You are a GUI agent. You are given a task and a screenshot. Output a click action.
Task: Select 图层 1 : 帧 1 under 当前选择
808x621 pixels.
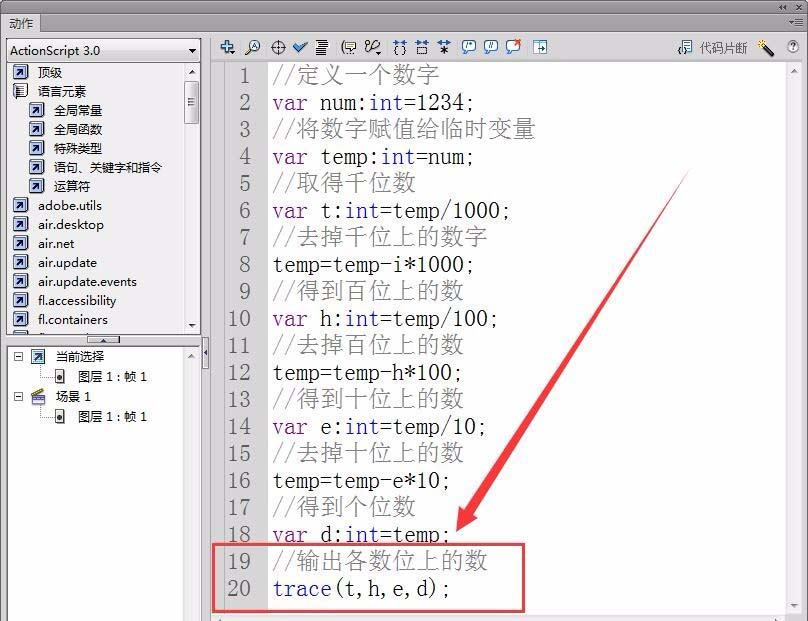pos(112,376)
